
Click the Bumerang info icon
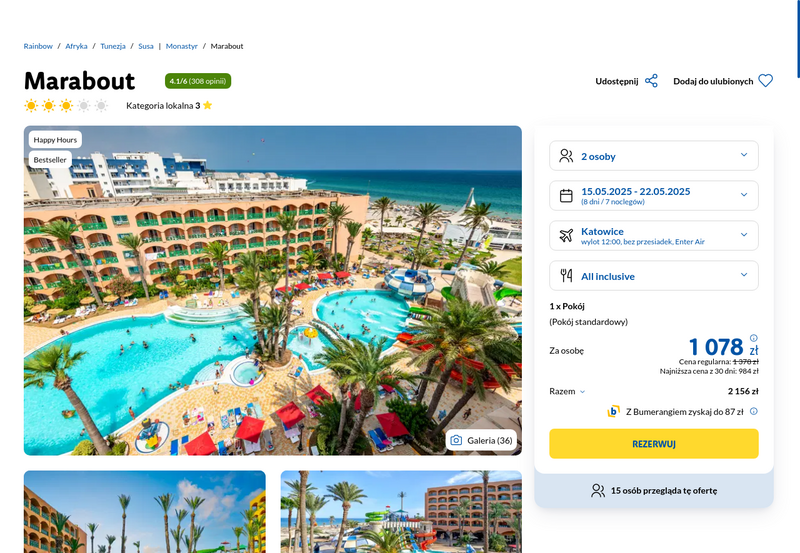[754, 411]
